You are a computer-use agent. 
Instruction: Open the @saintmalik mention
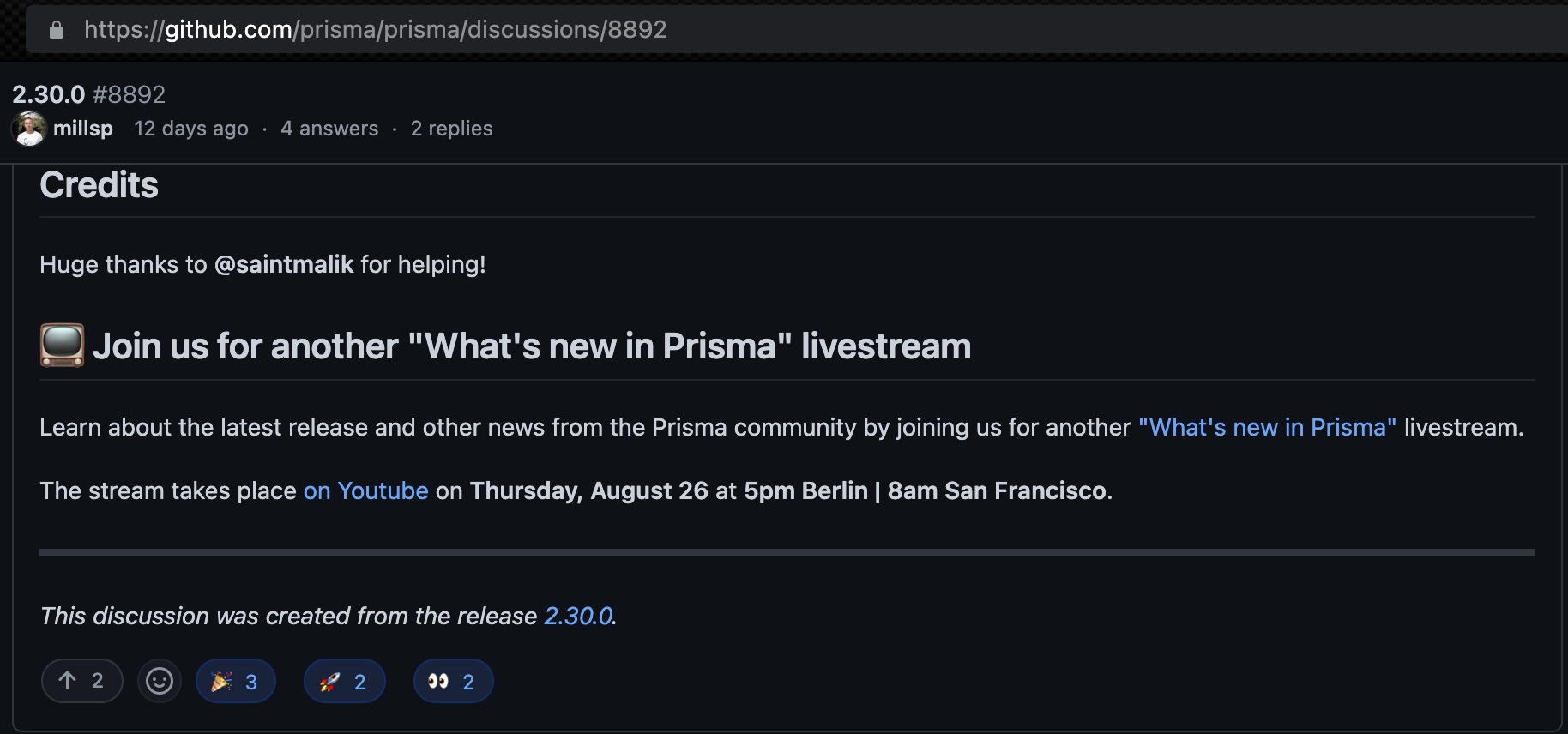point(284,264)
